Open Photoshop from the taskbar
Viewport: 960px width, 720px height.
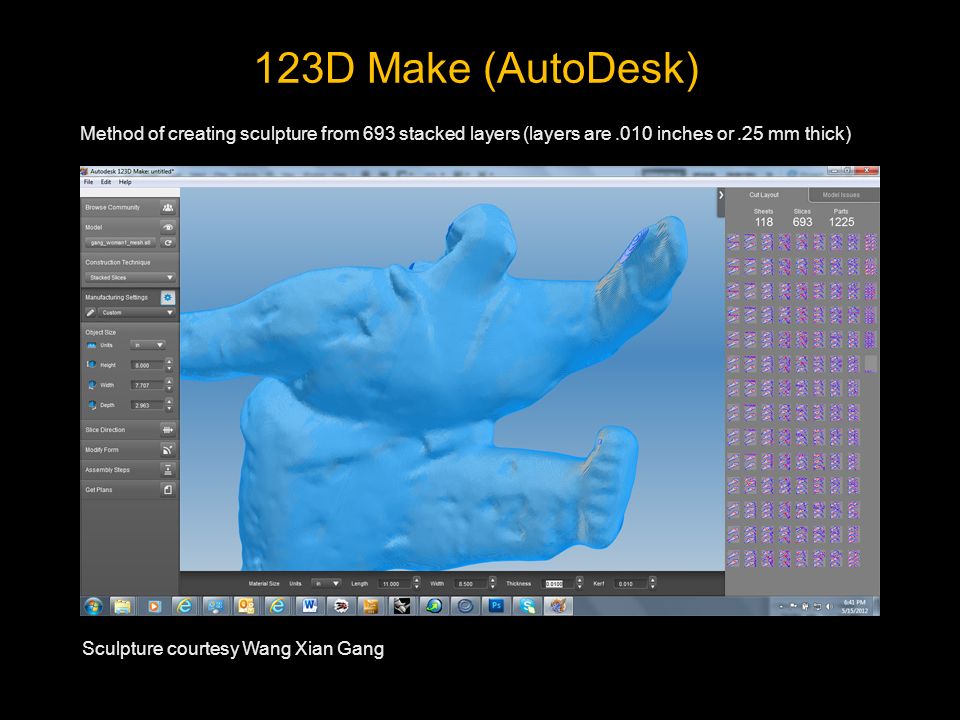(x=496, y=607)
